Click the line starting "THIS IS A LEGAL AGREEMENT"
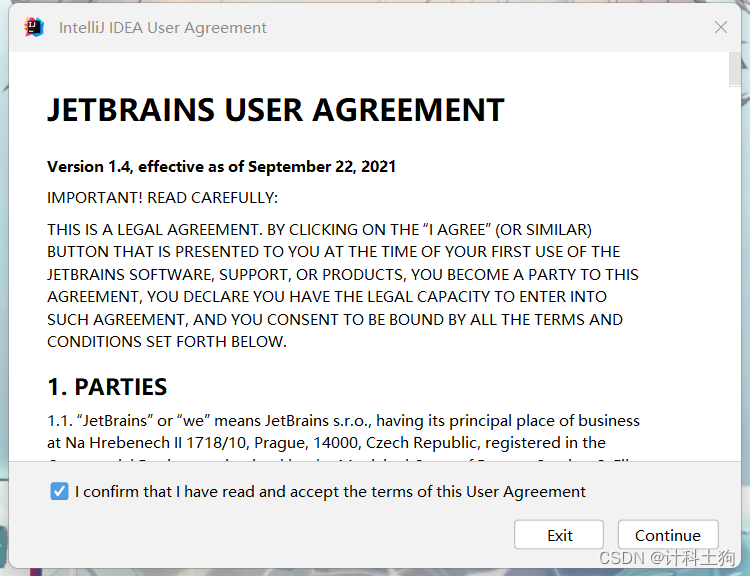The width and height of the screenshot is (750, 576). pos(320,230)
